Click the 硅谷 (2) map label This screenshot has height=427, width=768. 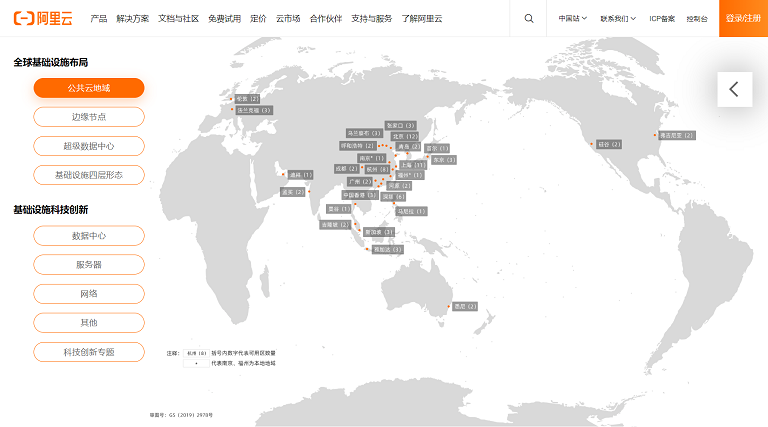pos(609,144)
